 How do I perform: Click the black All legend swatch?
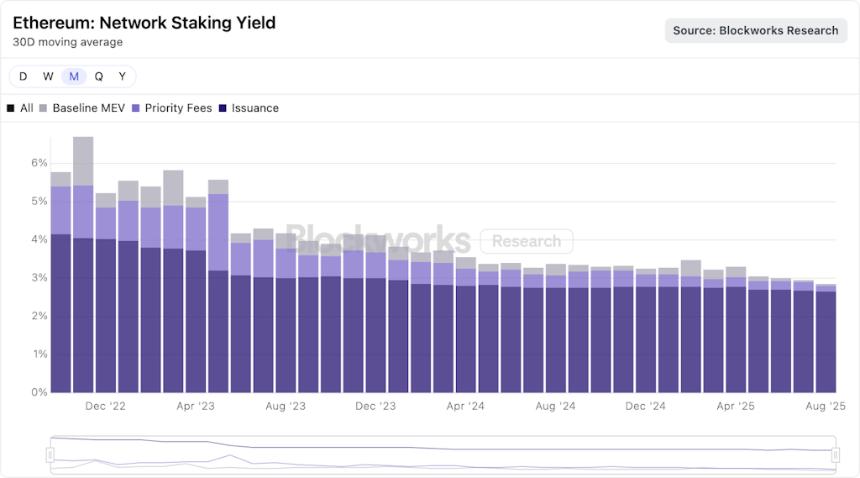tap(11, 108)
